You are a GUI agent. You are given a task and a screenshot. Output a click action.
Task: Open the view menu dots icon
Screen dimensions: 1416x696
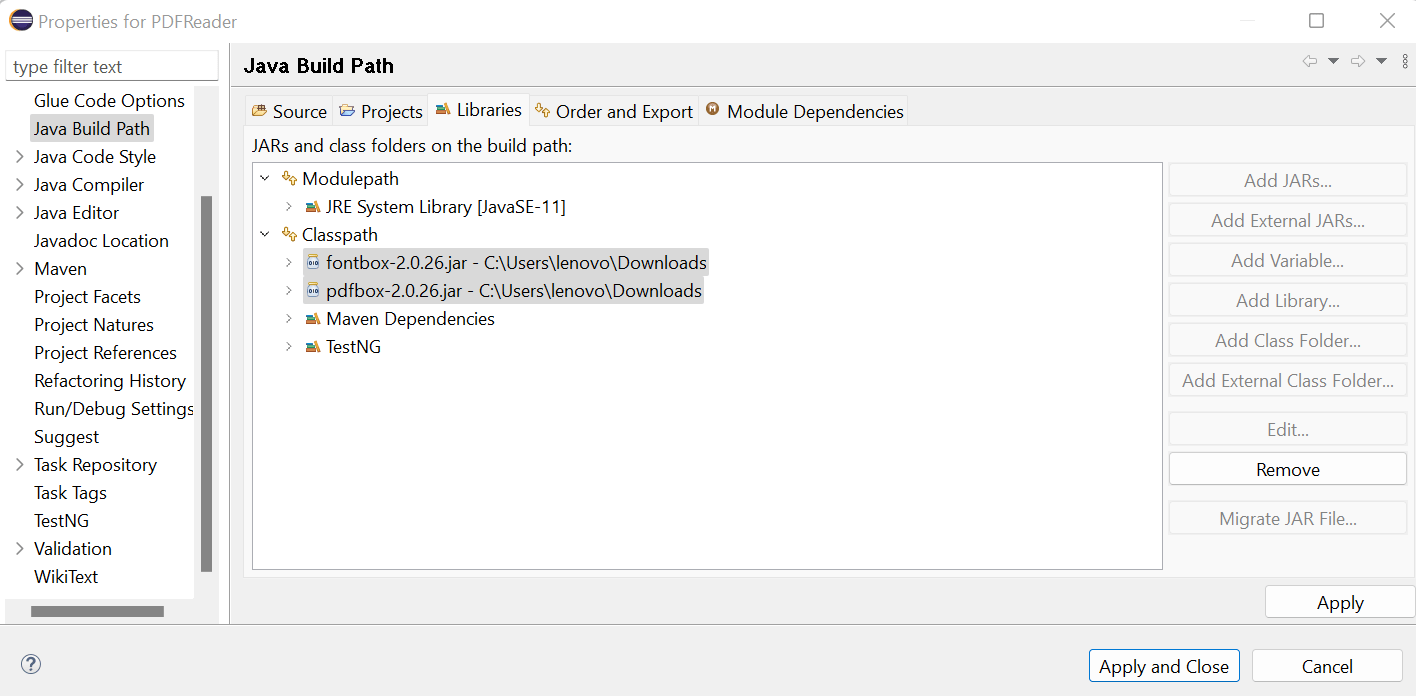coord(1404,60)
